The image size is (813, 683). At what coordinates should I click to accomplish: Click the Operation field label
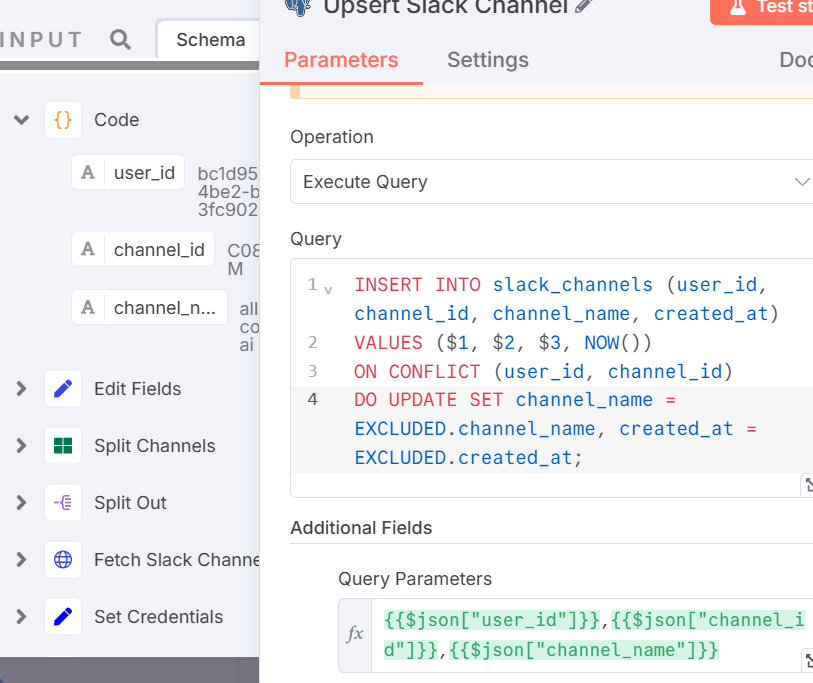tap(332, 137)
